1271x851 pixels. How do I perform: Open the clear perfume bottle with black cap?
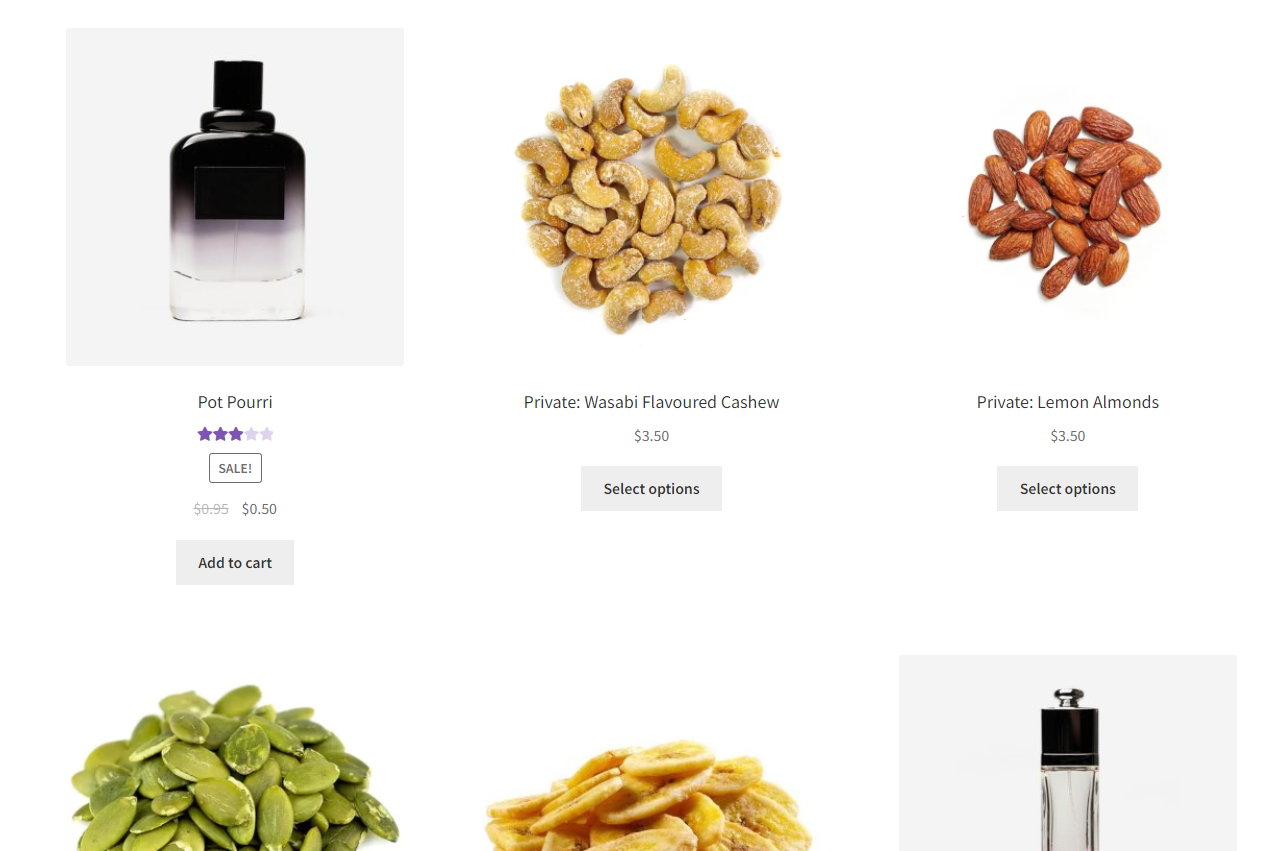point(1067,753)
